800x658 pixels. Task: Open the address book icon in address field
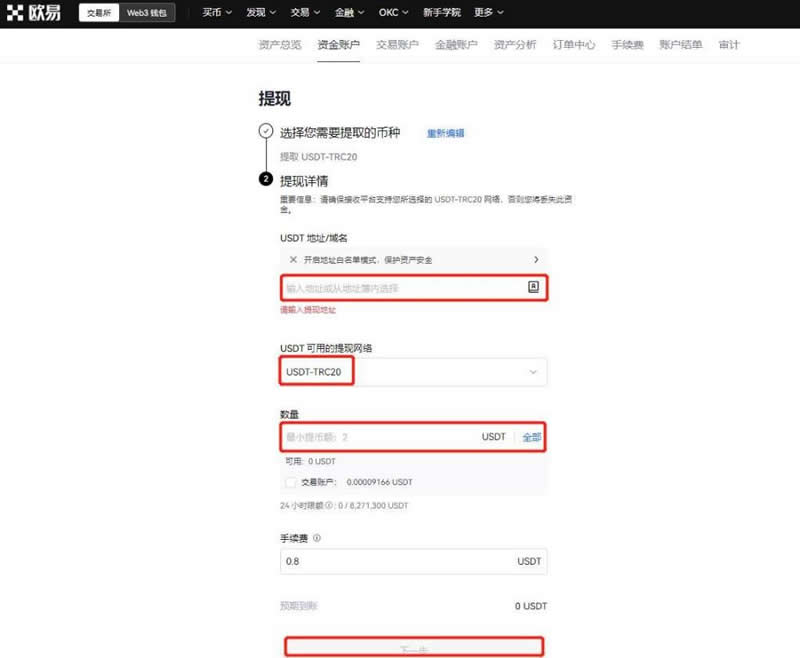click(x=533, y=287)
